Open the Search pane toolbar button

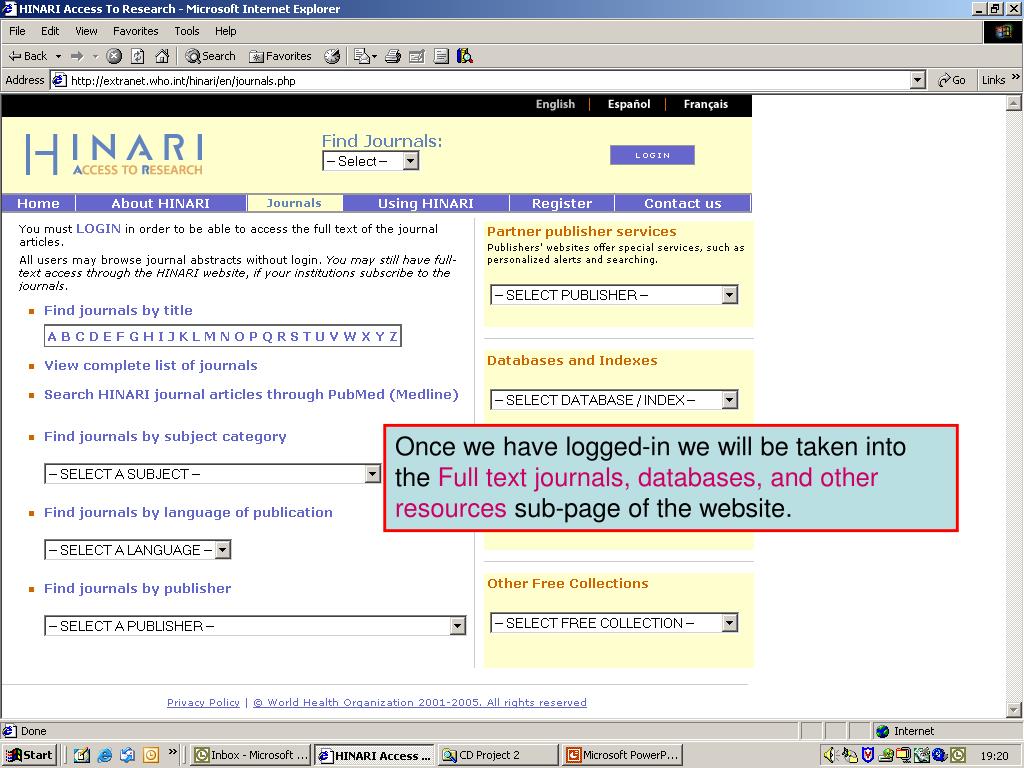click(x=210, y=56)
